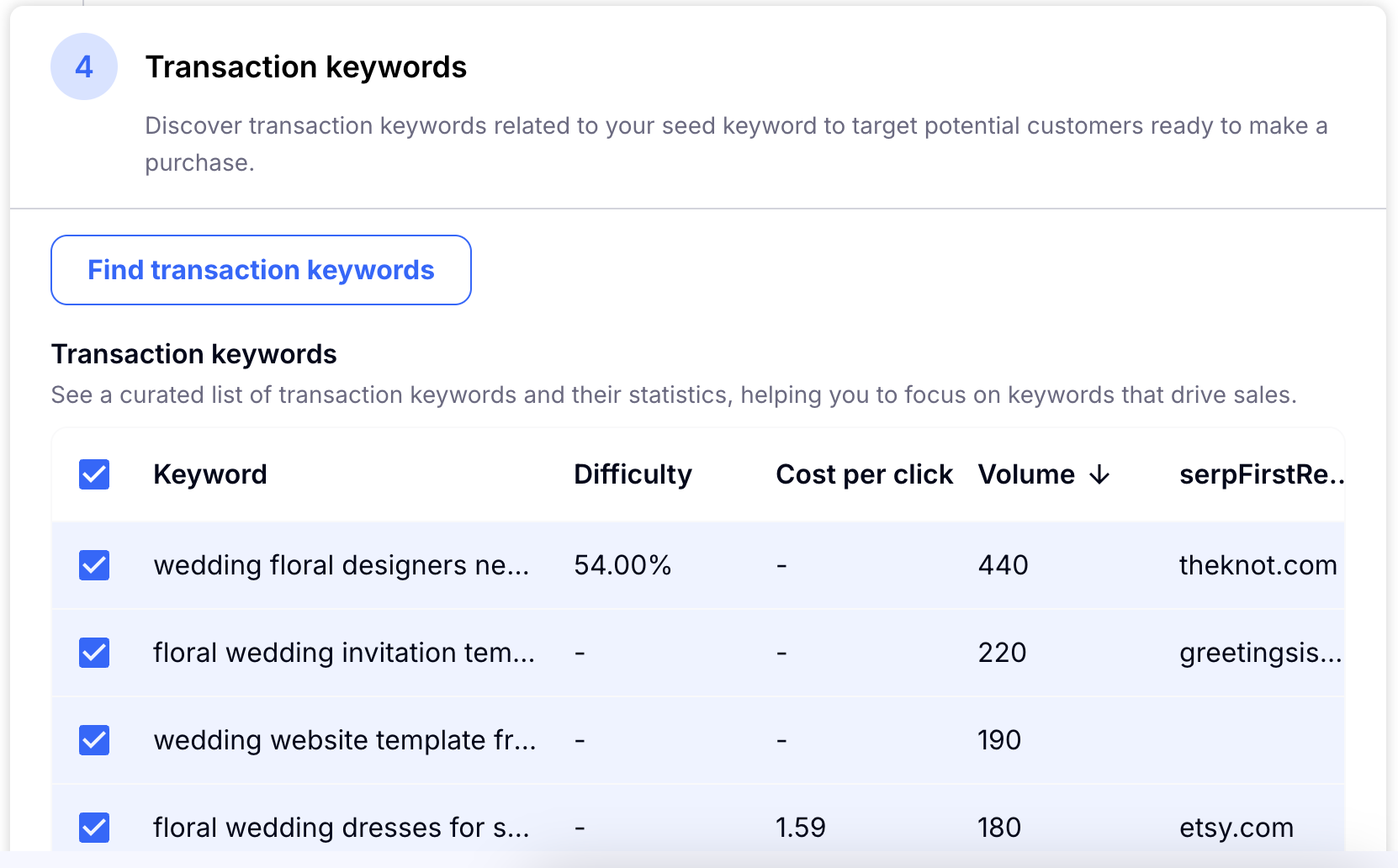Deselect the wedding website template row
The height and width of the screenshot is (868, 1398).
coord(94,740)
